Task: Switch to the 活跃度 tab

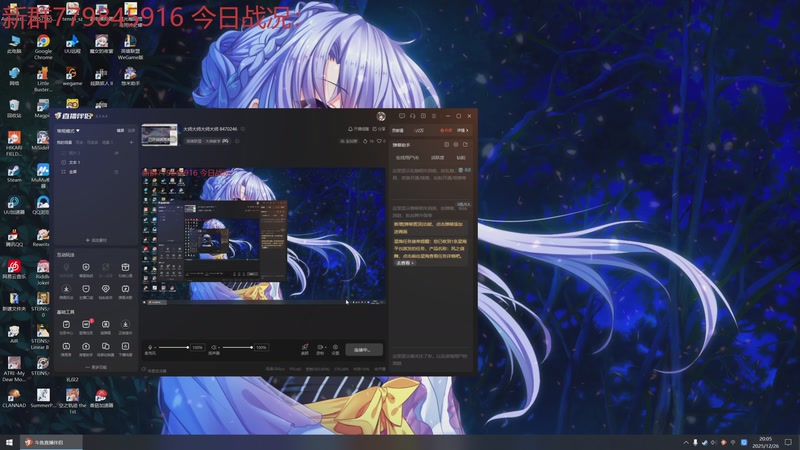Action: pos(437,158)
